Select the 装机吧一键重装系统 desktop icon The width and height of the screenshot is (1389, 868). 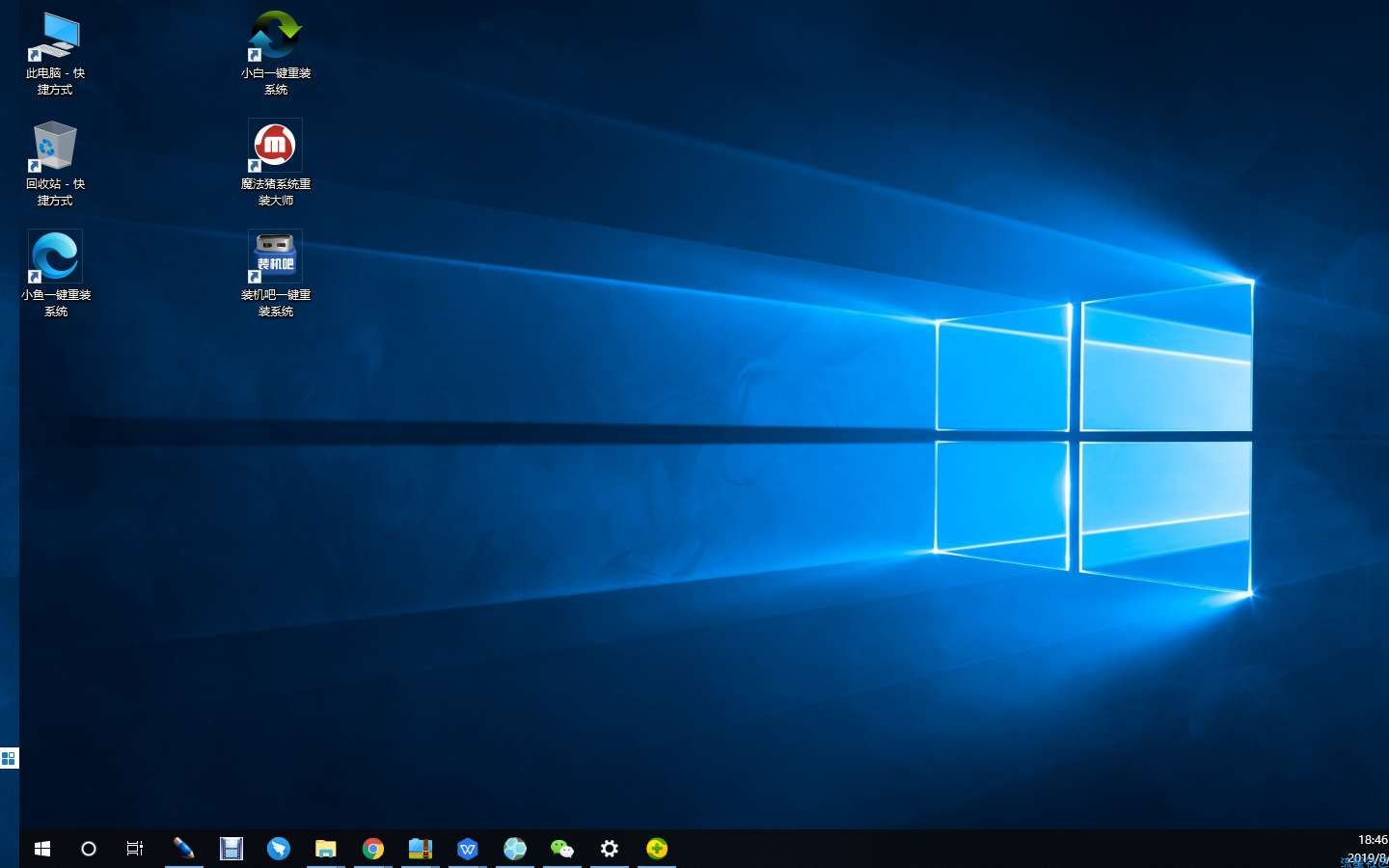[276, 275]
